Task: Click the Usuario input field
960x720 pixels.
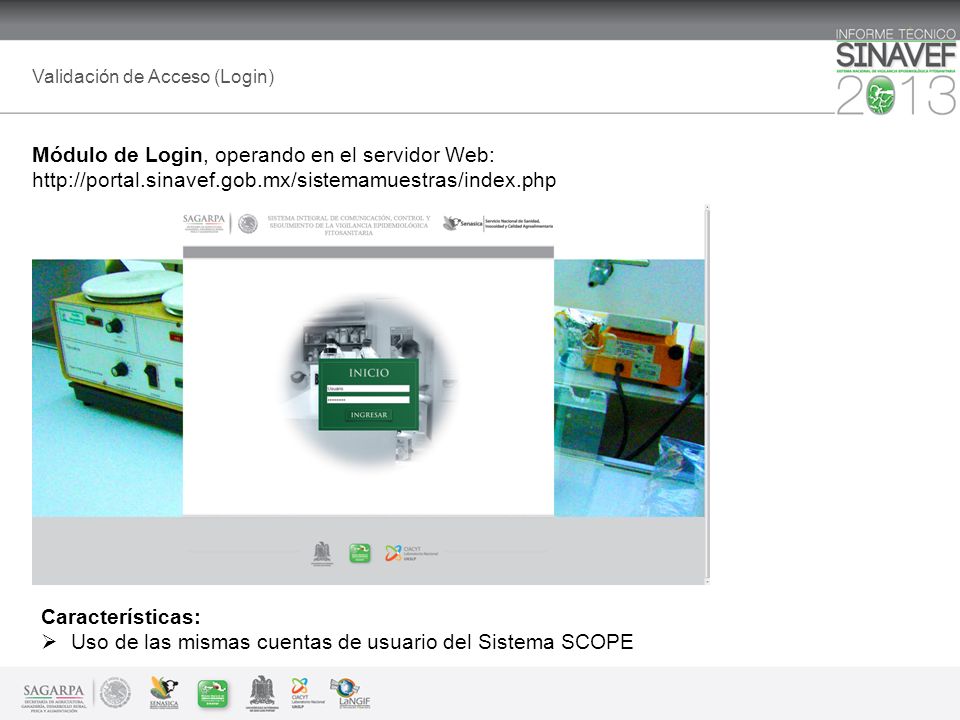Action: [x=368, y=389]
